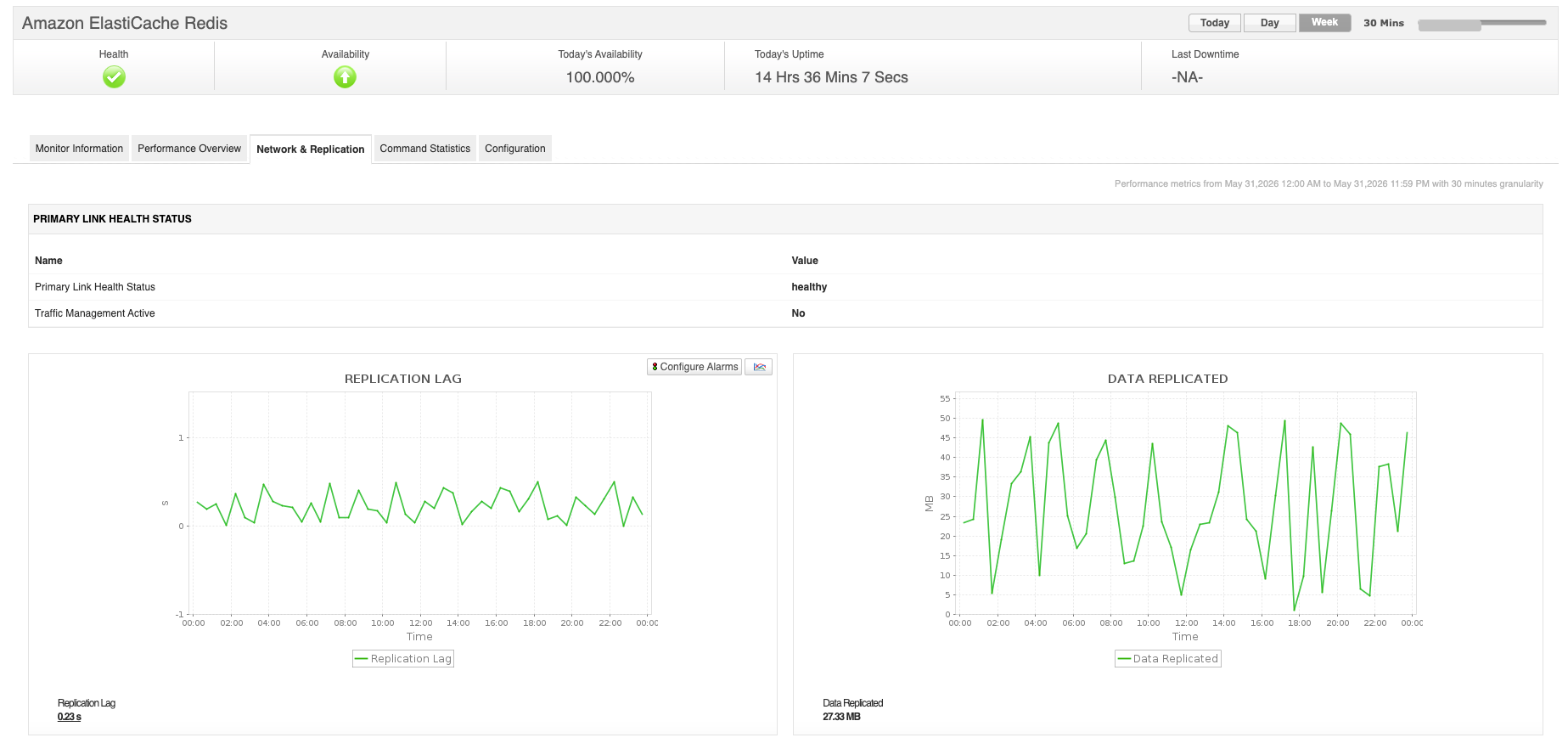1568x749 pixels.
Task: Click the No value for Traffic Management
Action: [798, 313]
